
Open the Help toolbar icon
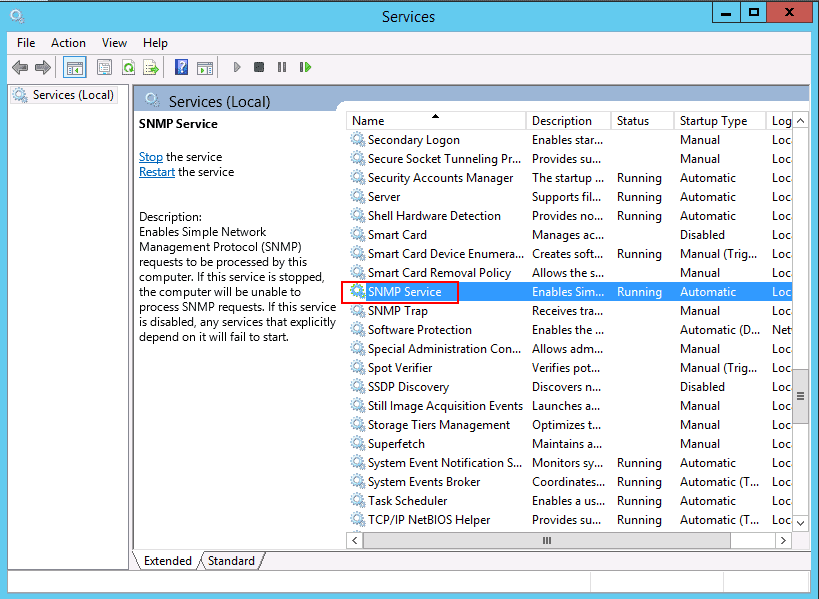pos(181,67)
